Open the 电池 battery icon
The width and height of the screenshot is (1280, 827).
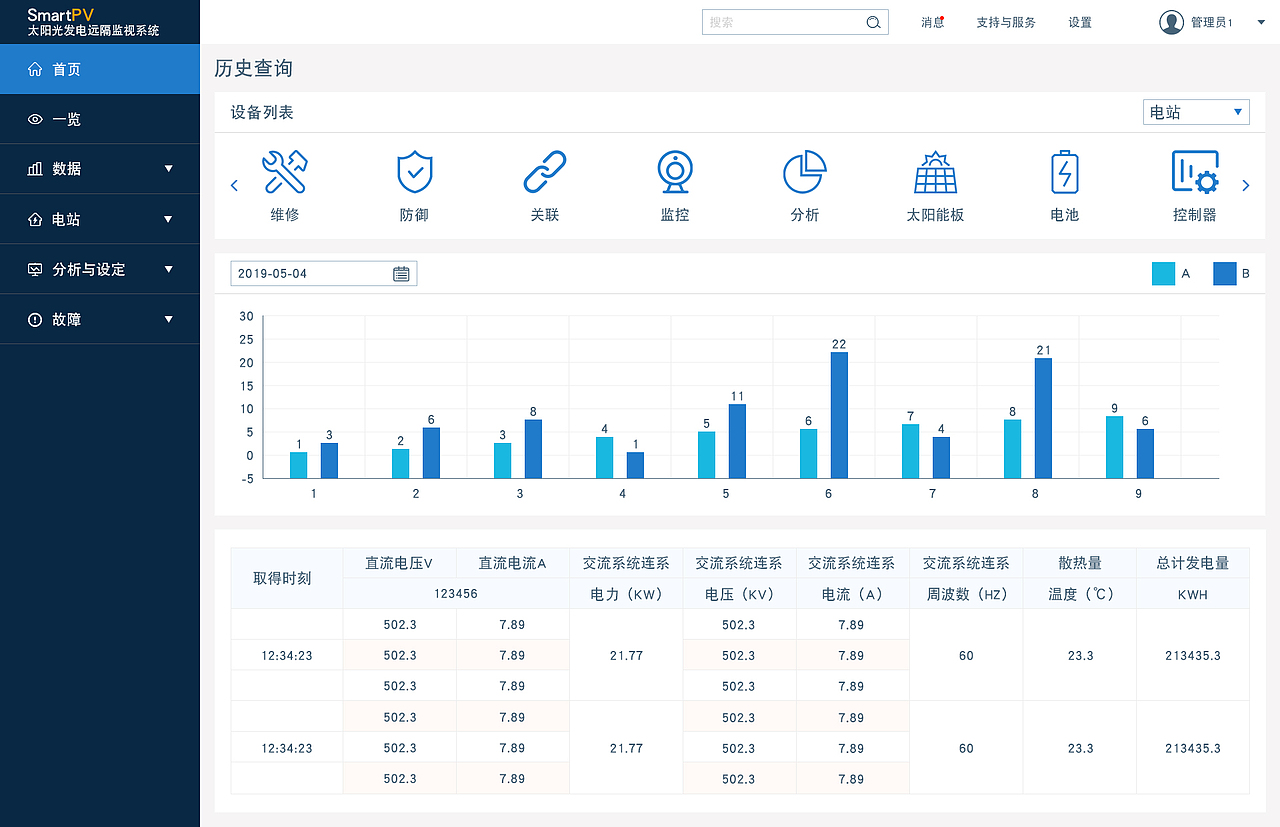[1065, 172]
